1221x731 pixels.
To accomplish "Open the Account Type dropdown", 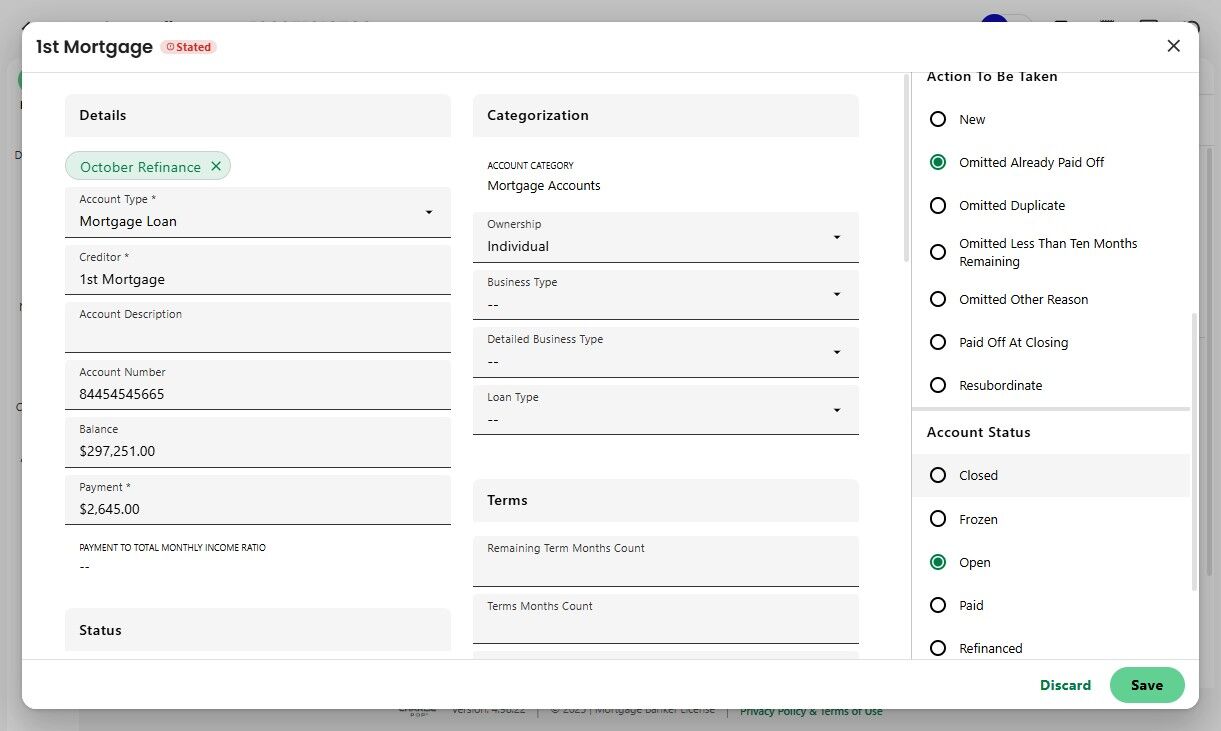I will pyautogui.click(x=428, y=212).
